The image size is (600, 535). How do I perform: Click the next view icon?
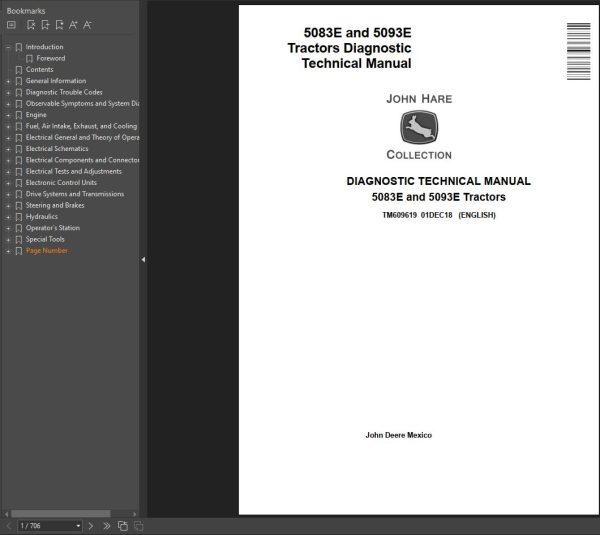139,526
